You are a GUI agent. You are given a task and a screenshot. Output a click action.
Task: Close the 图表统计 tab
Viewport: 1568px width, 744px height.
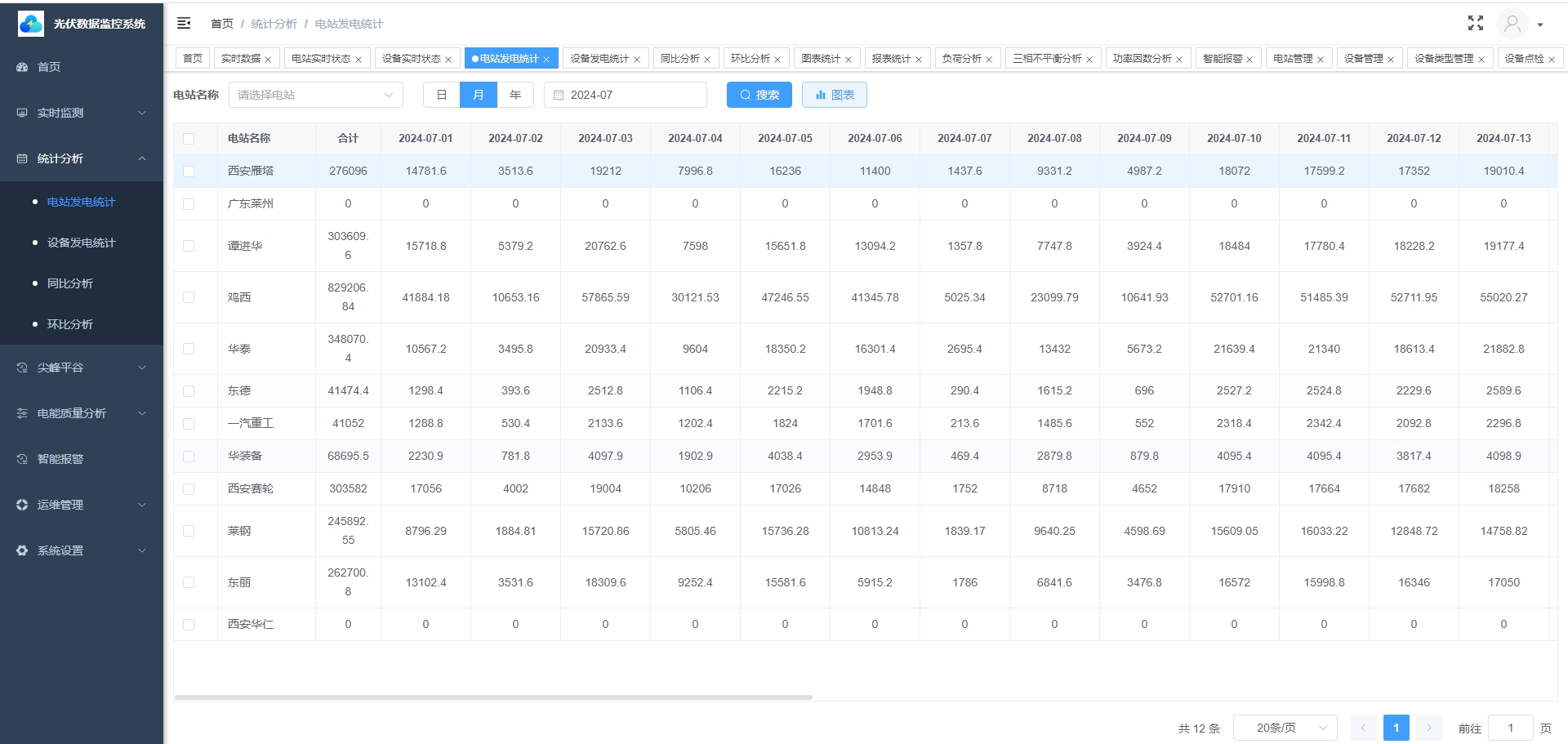coord(849,59)
